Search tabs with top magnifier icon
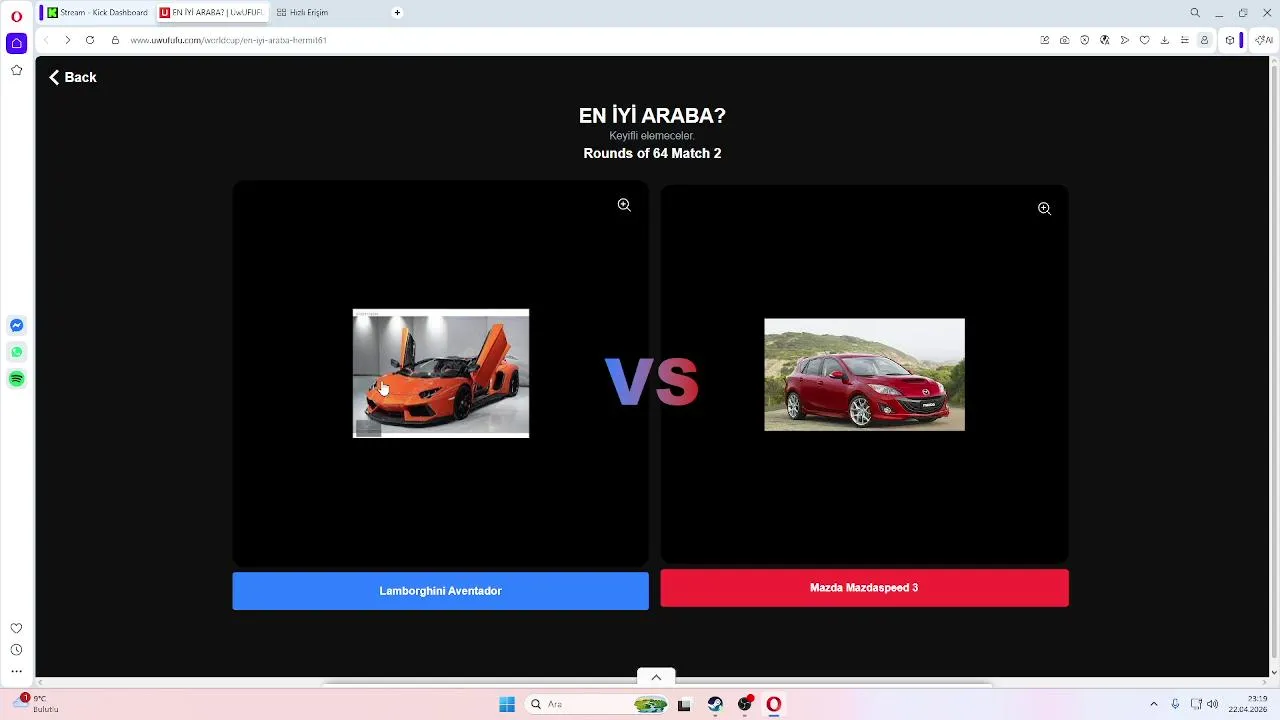 click(1195, 13)
